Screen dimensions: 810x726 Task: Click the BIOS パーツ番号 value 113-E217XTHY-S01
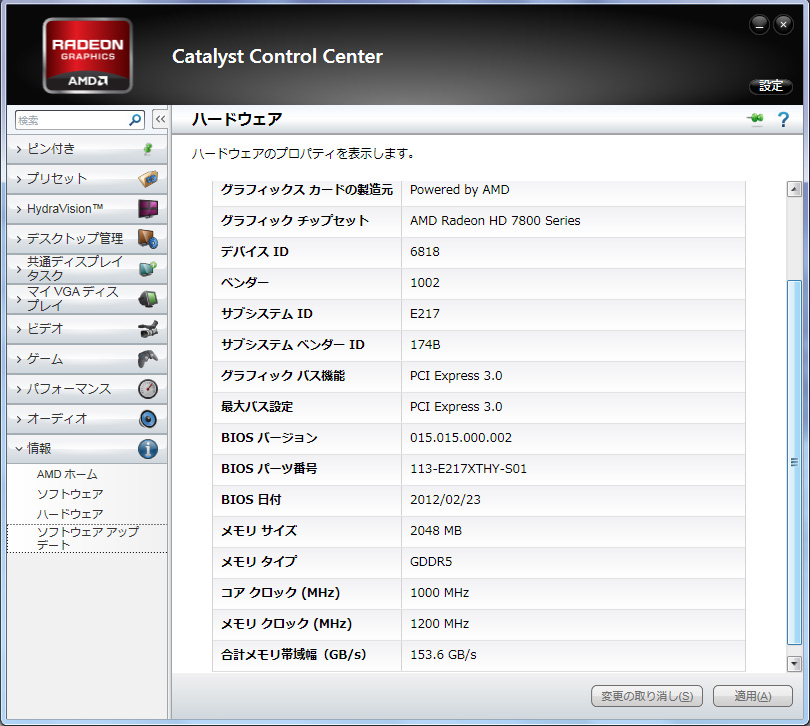coord(468,469)
